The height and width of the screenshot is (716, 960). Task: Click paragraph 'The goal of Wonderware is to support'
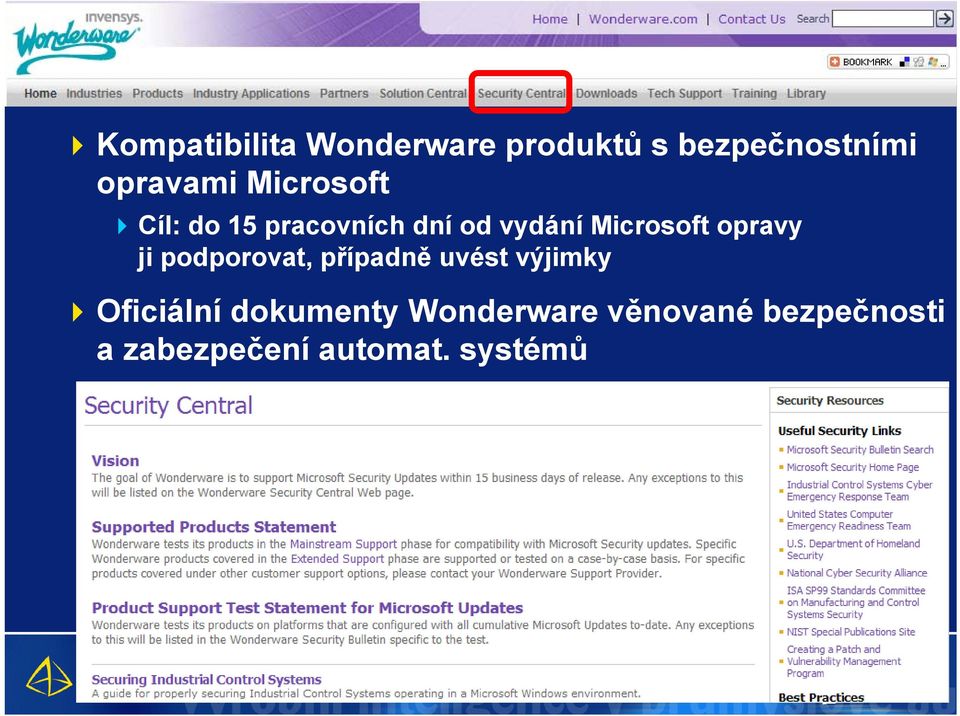tap(417, 485)
